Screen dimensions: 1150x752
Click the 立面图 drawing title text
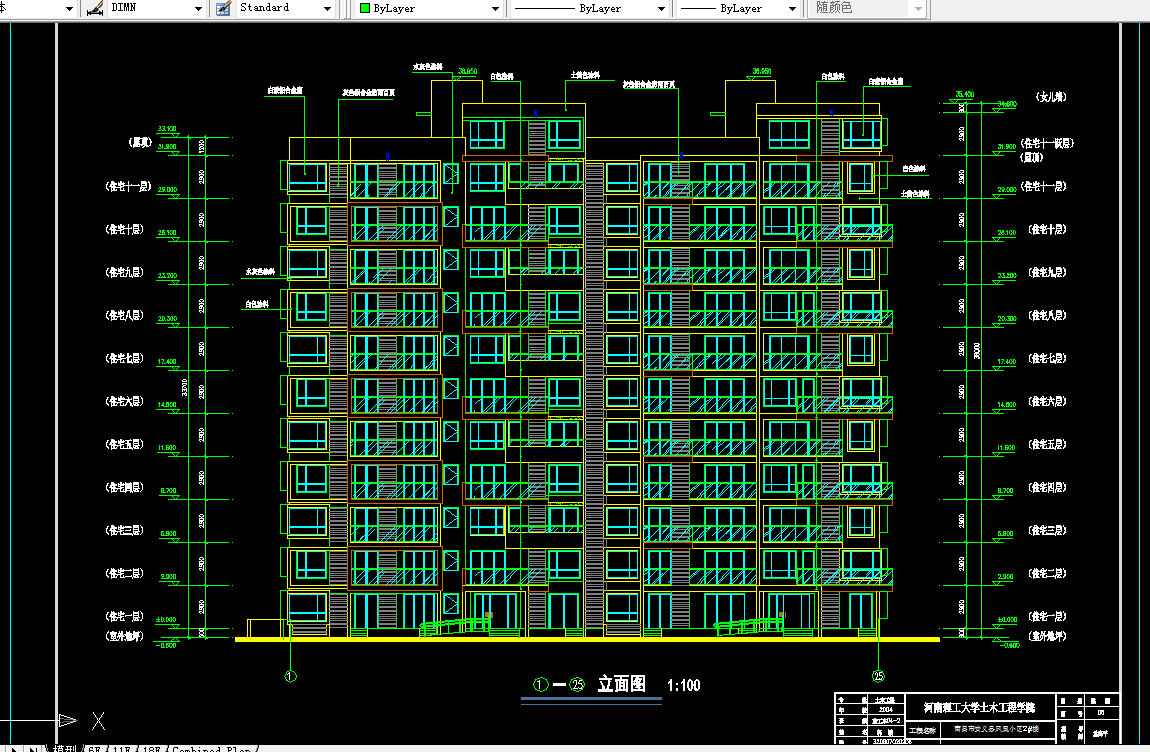621,684
